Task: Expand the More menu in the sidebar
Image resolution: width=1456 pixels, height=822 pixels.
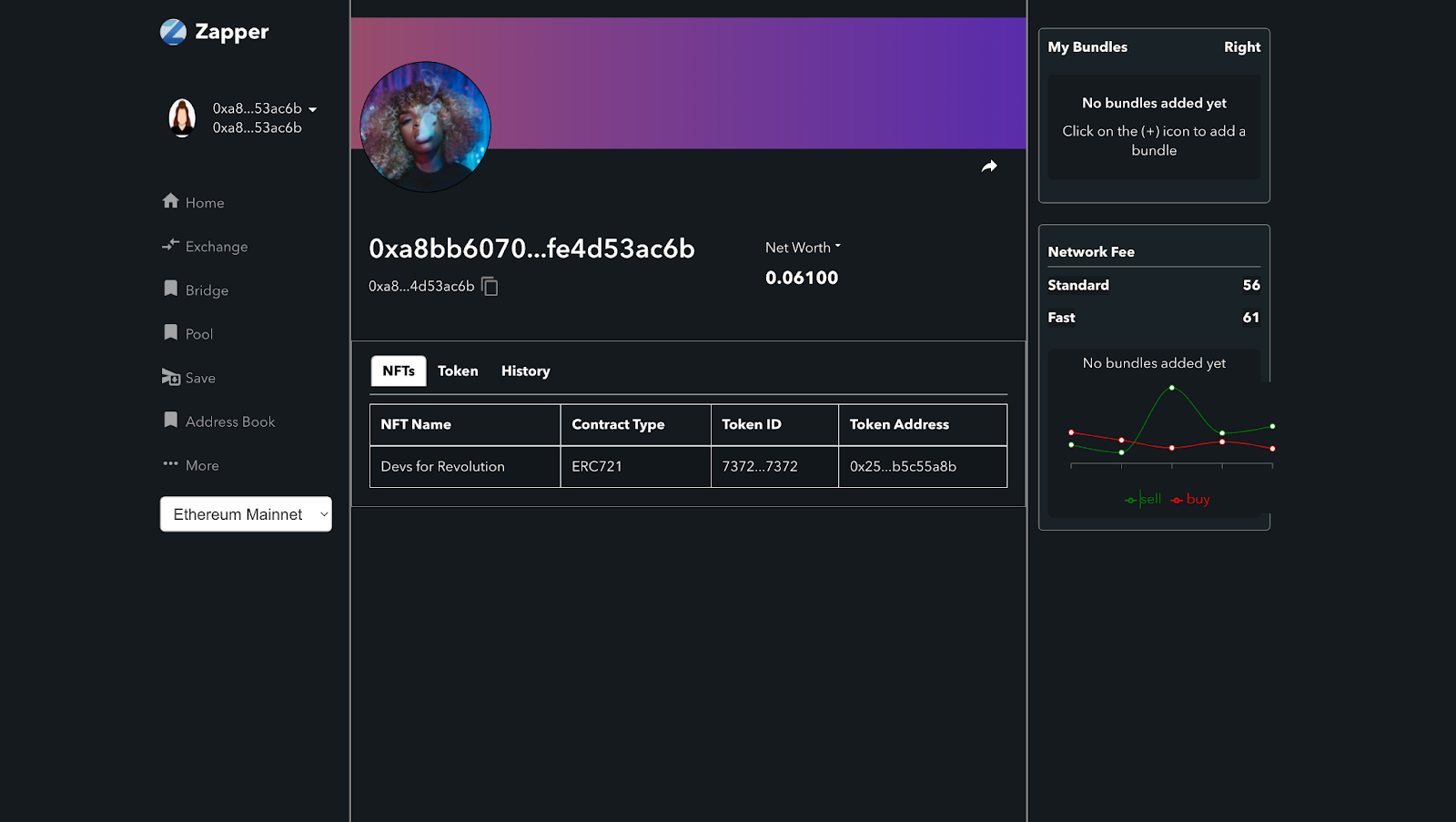Action: [170, 464]
